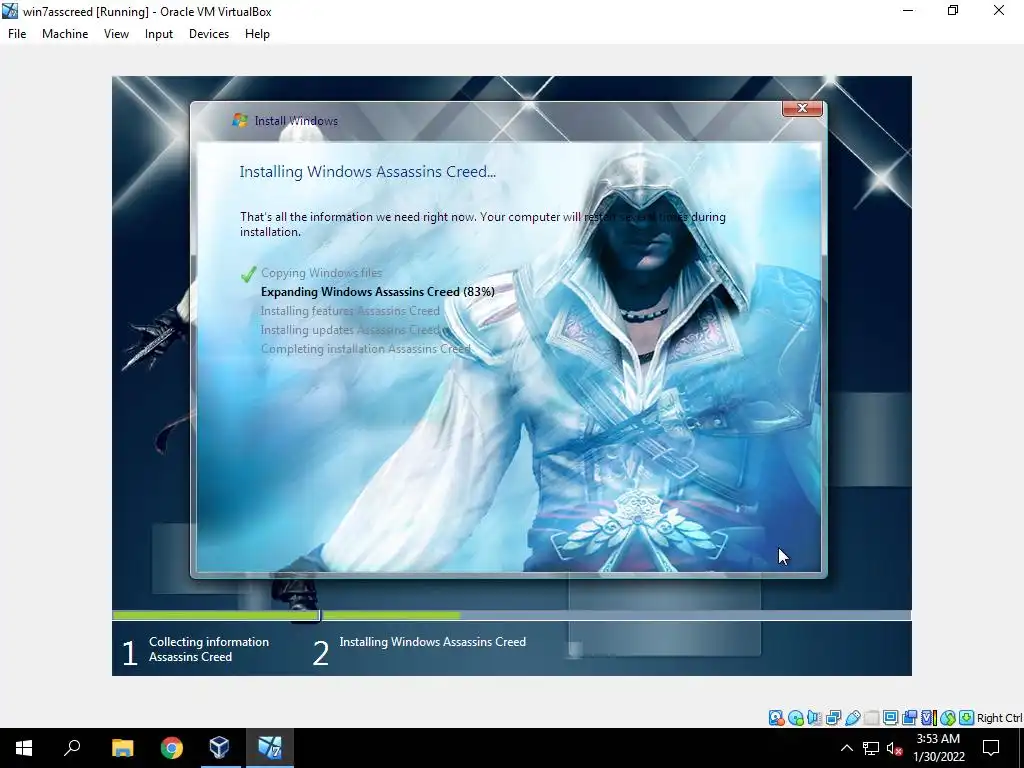Click the muted volume tray icon
This screenshot has height=768, width=1024.
894,748
